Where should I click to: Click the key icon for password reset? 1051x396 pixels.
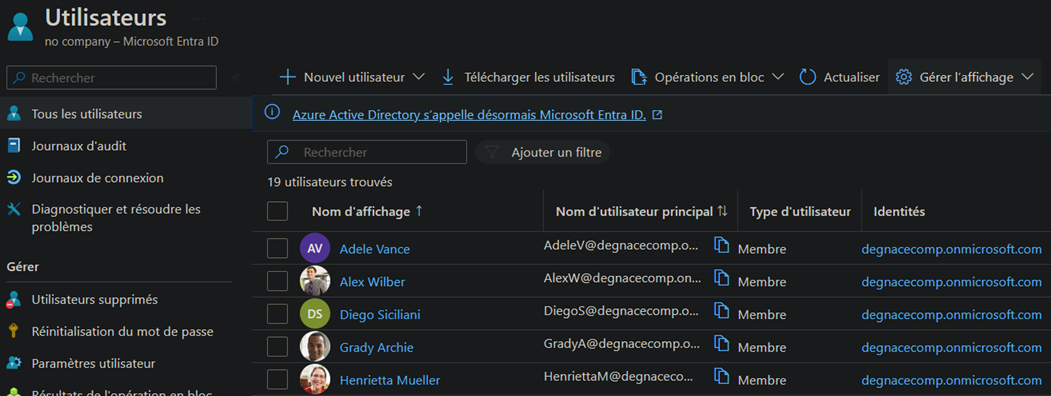tap(13, 331)
